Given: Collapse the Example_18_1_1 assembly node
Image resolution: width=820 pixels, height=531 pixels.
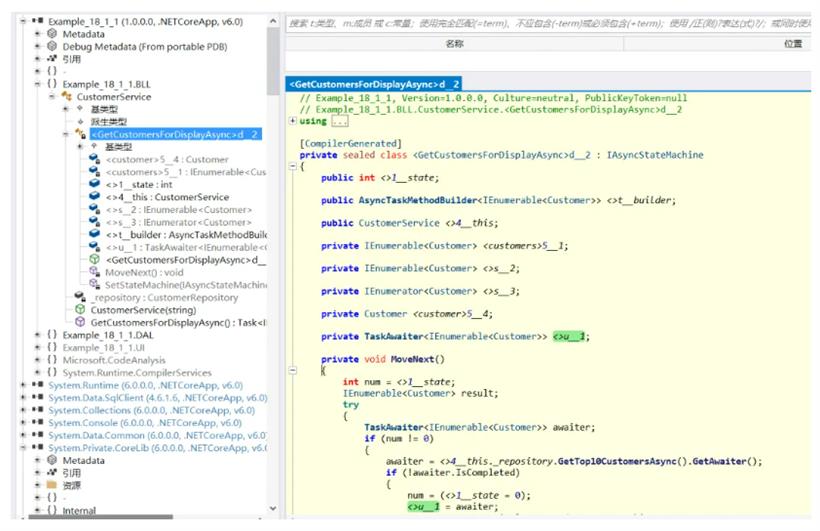Looking at the screenshot, I should point(23,21).
